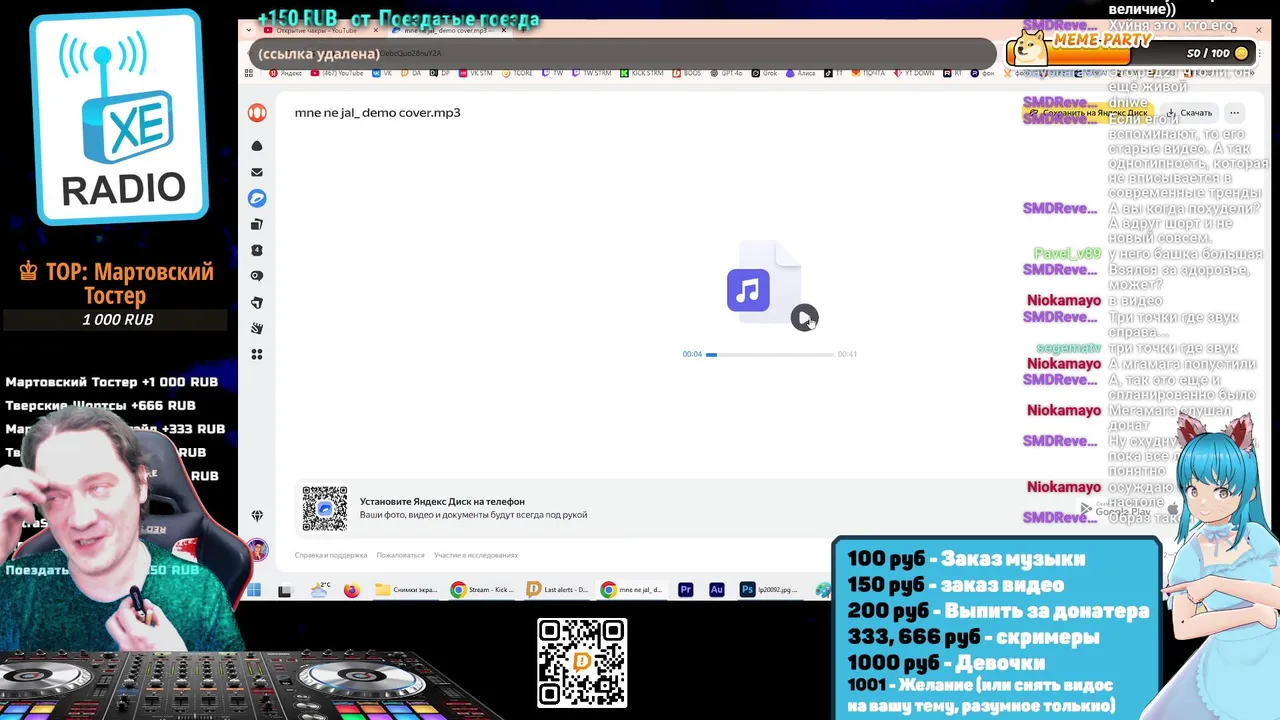
Task: Open ПОЧТА bookmark
Action: click(868, 73)
